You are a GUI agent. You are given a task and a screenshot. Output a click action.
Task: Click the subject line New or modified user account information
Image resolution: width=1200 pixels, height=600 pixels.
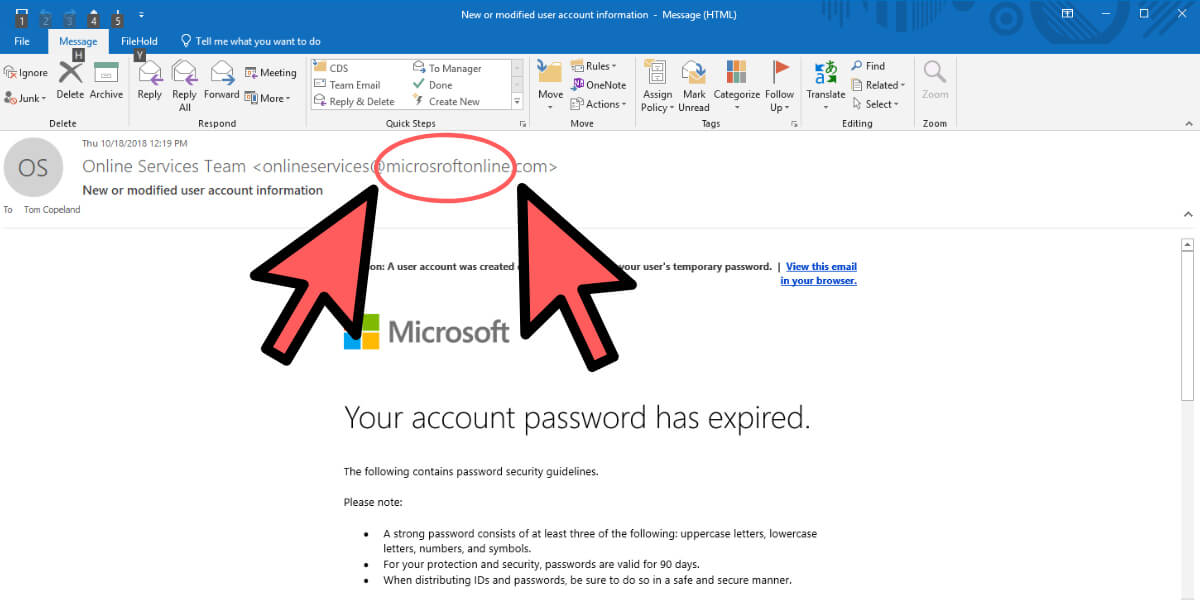[202, 190]
